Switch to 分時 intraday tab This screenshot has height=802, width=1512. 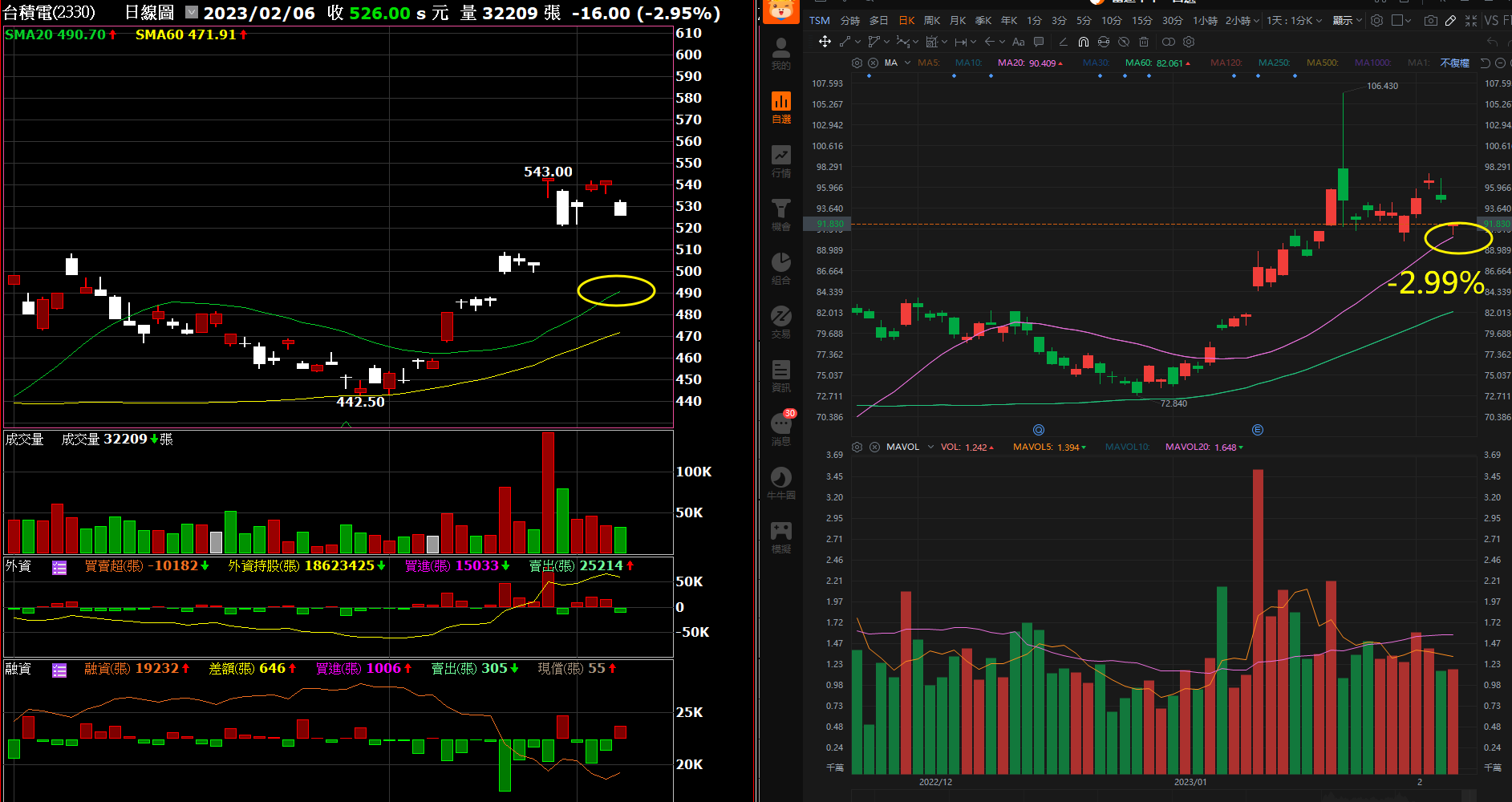pyautogui.click(x=849, y=20)
